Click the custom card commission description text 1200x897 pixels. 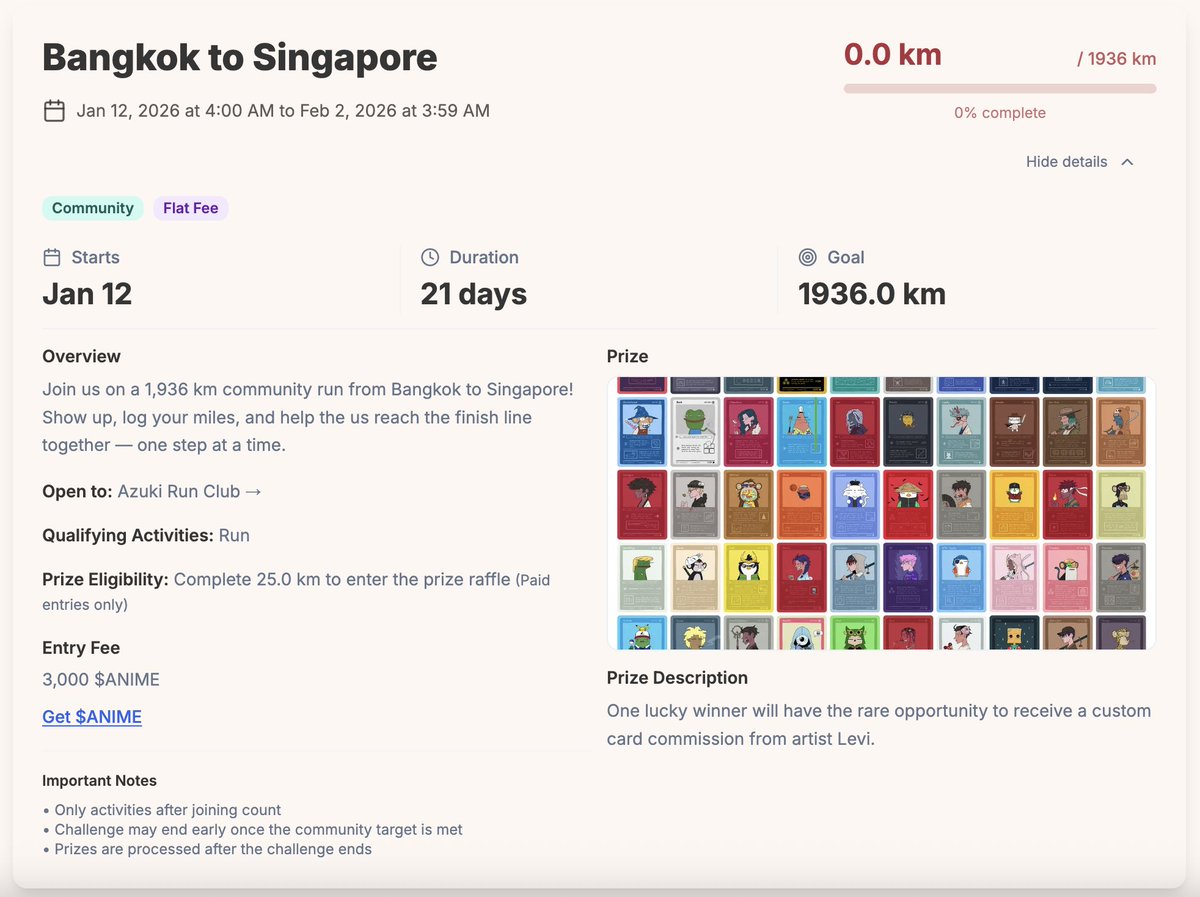click(879, 726)
